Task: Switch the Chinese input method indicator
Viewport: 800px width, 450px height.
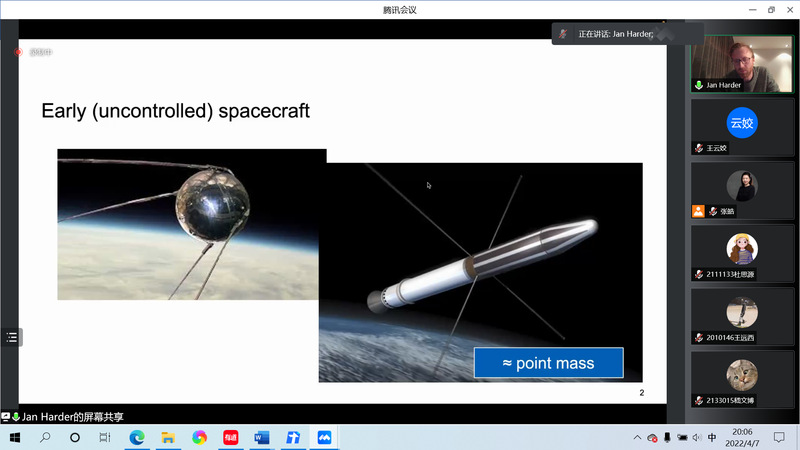Action: point(712,438)
